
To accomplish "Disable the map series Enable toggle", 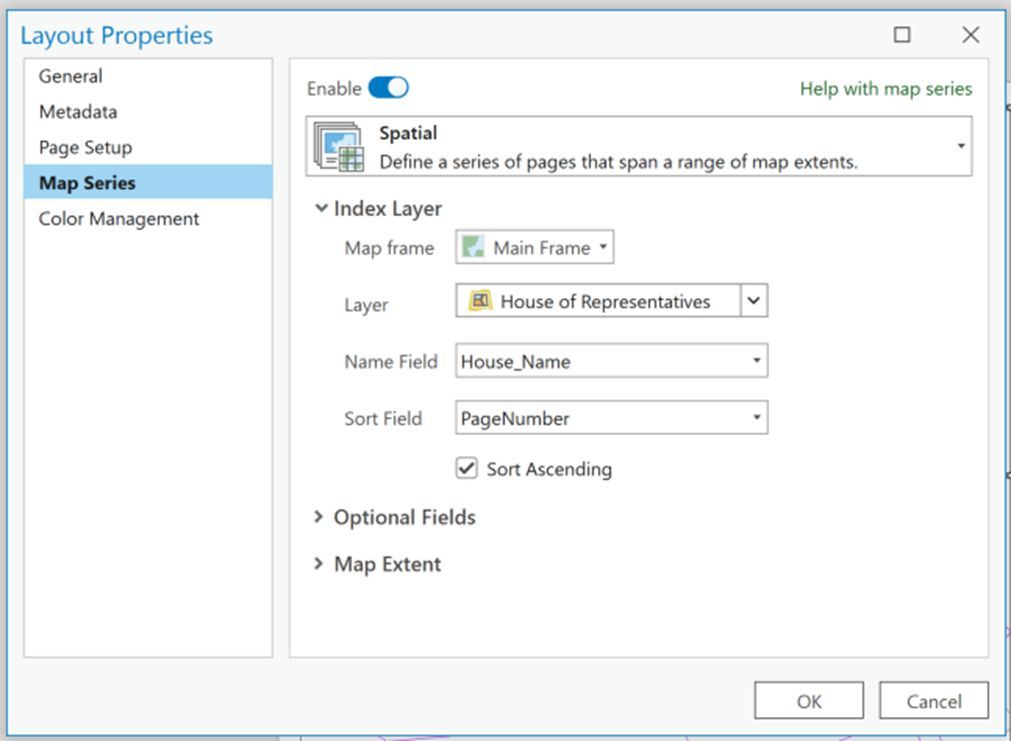I will 390,88.
